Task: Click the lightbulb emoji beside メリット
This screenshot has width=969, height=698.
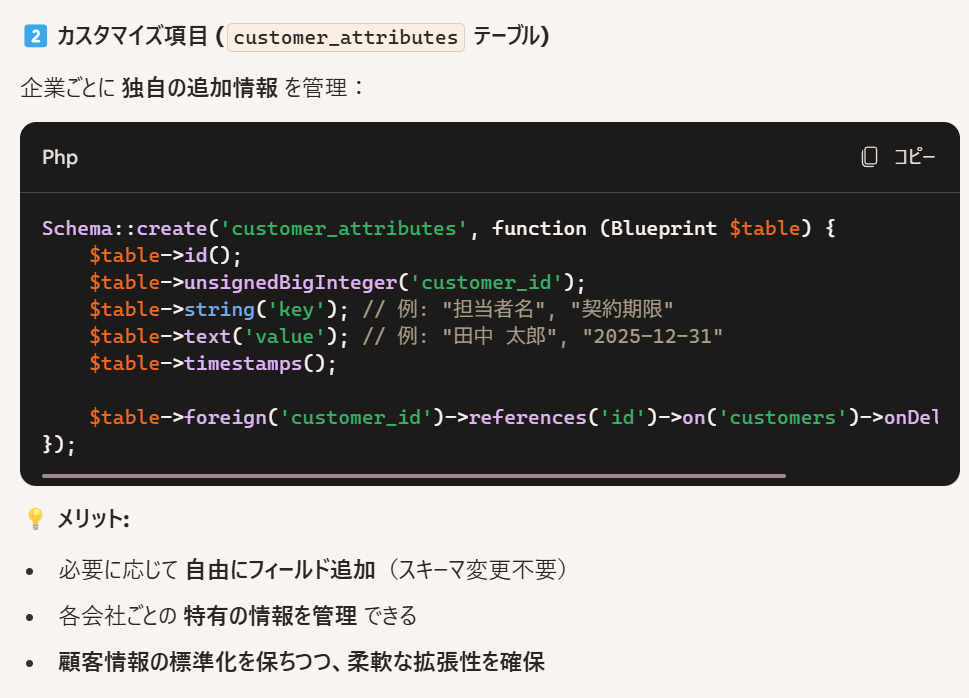Action: 35,519
